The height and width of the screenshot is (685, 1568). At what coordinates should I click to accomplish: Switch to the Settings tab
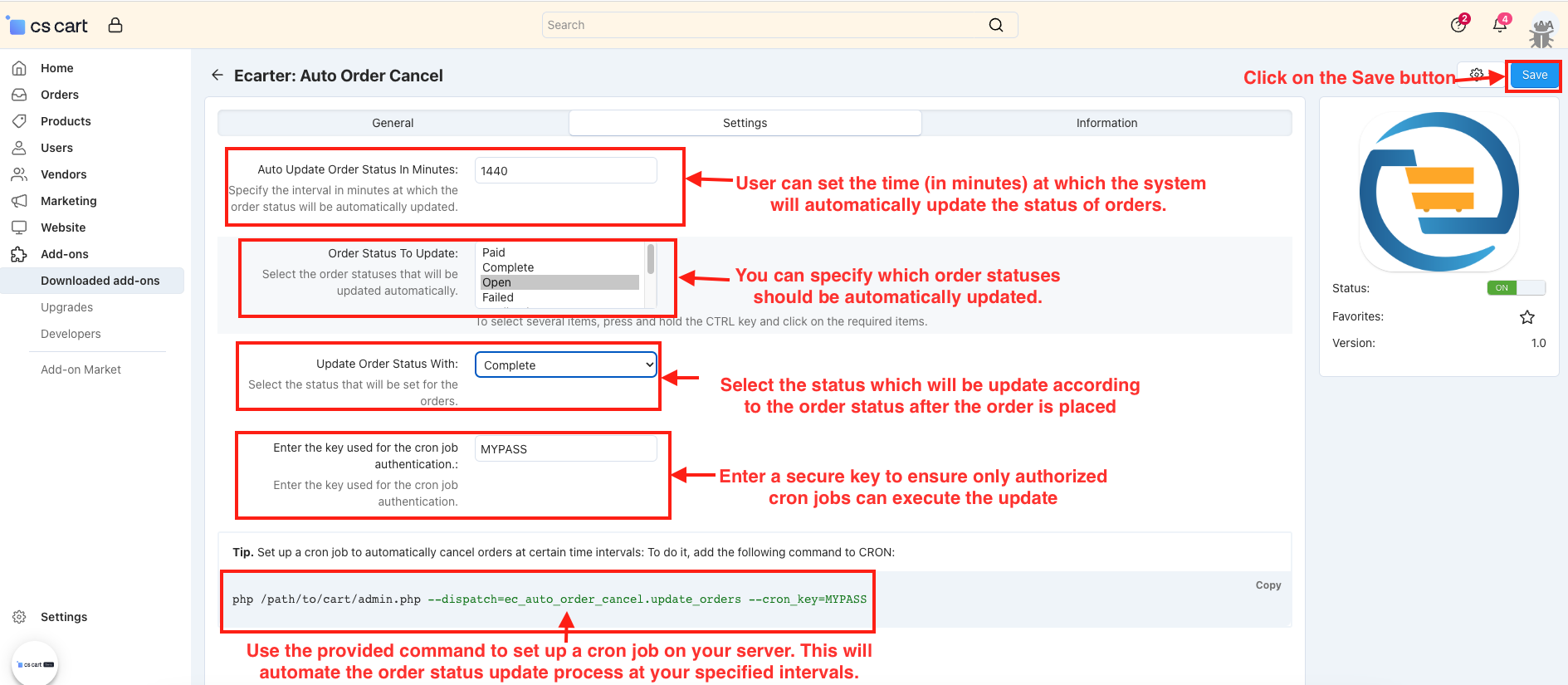[x=745, y=123]
